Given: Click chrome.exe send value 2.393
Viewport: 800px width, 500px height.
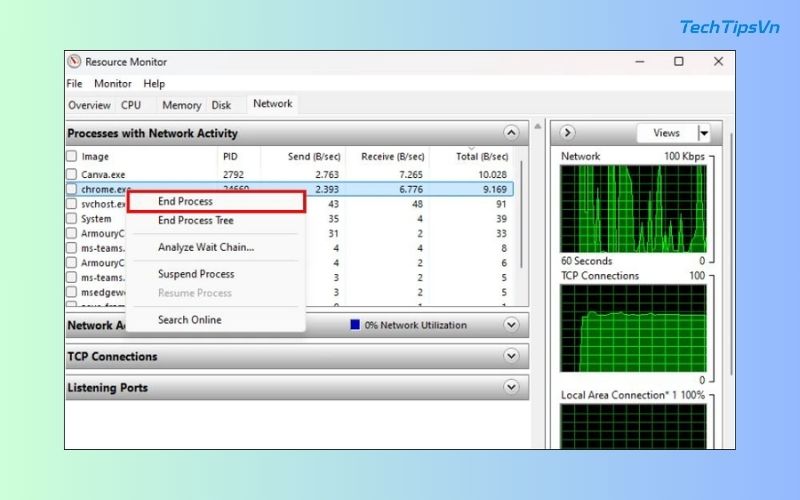Looking at the screenshot, I should click(x=327, y=189).
